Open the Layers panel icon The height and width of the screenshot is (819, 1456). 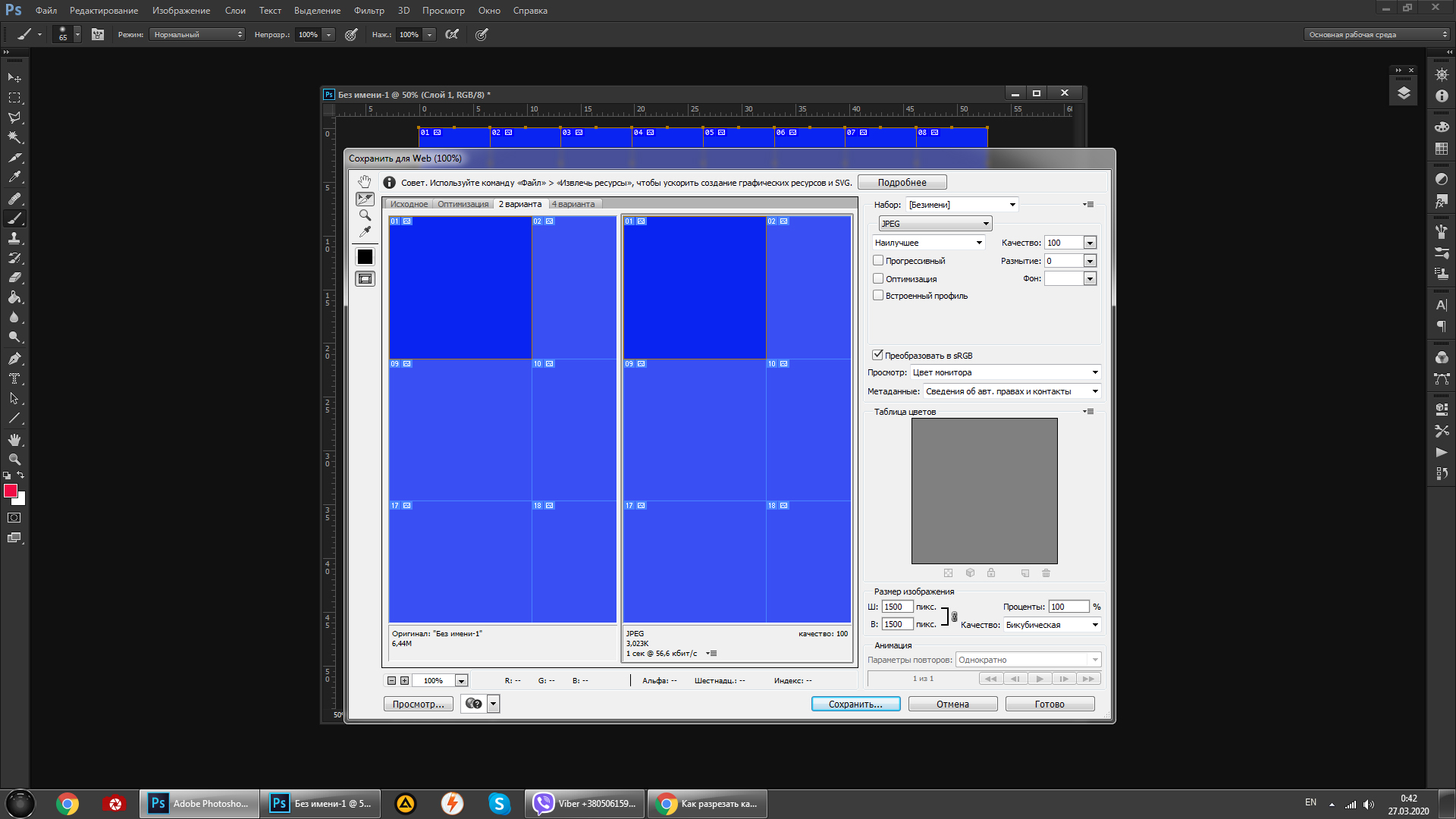pos(1404,93)
